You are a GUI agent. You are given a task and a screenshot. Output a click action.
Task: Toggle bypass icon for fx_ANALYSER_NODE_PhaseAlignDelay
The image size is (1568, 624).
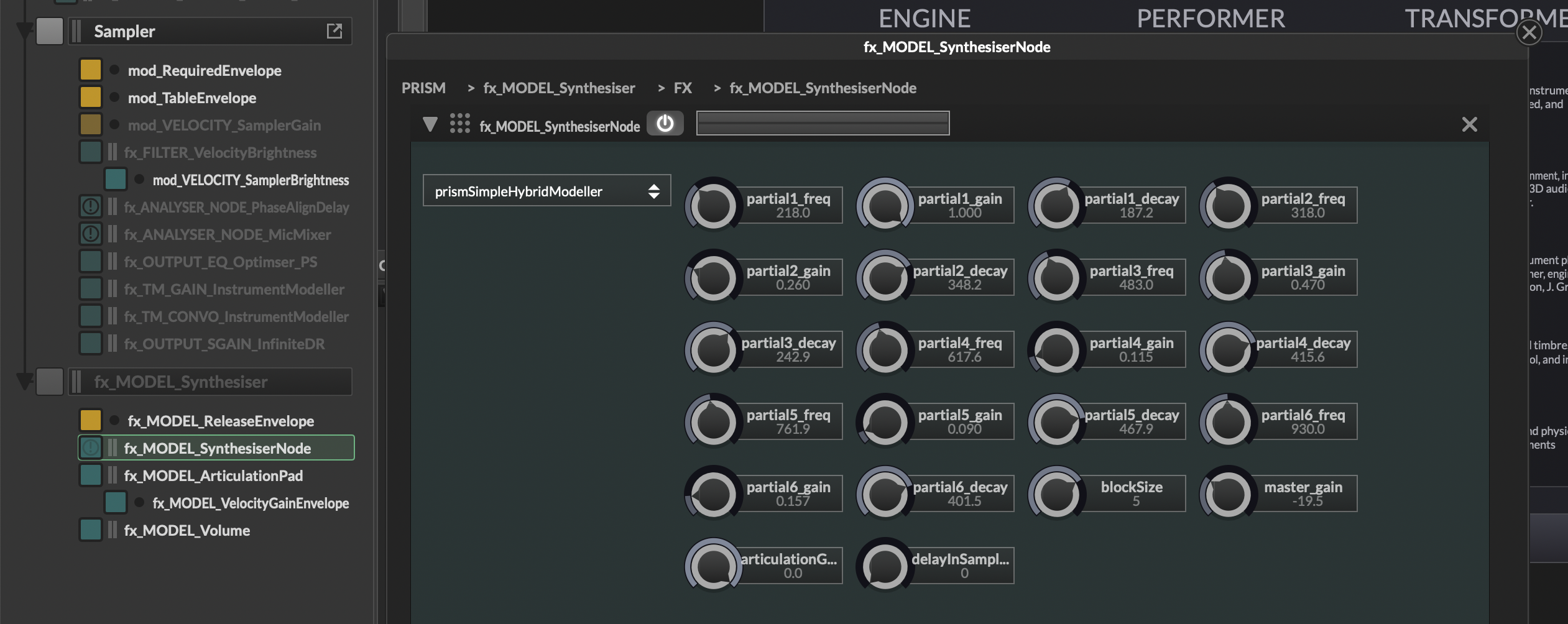pyautogui.click(x=90, y=207)
